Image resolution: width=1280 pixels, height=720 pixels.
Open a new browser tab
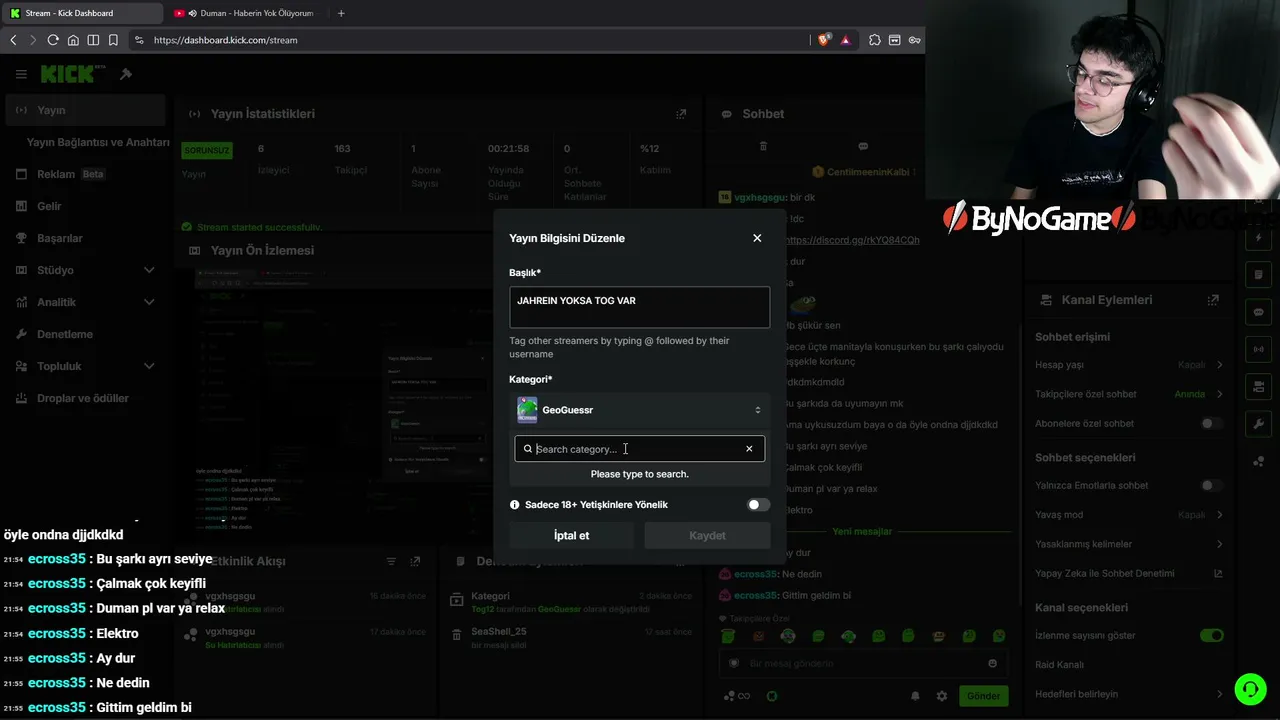pos(341,13)
